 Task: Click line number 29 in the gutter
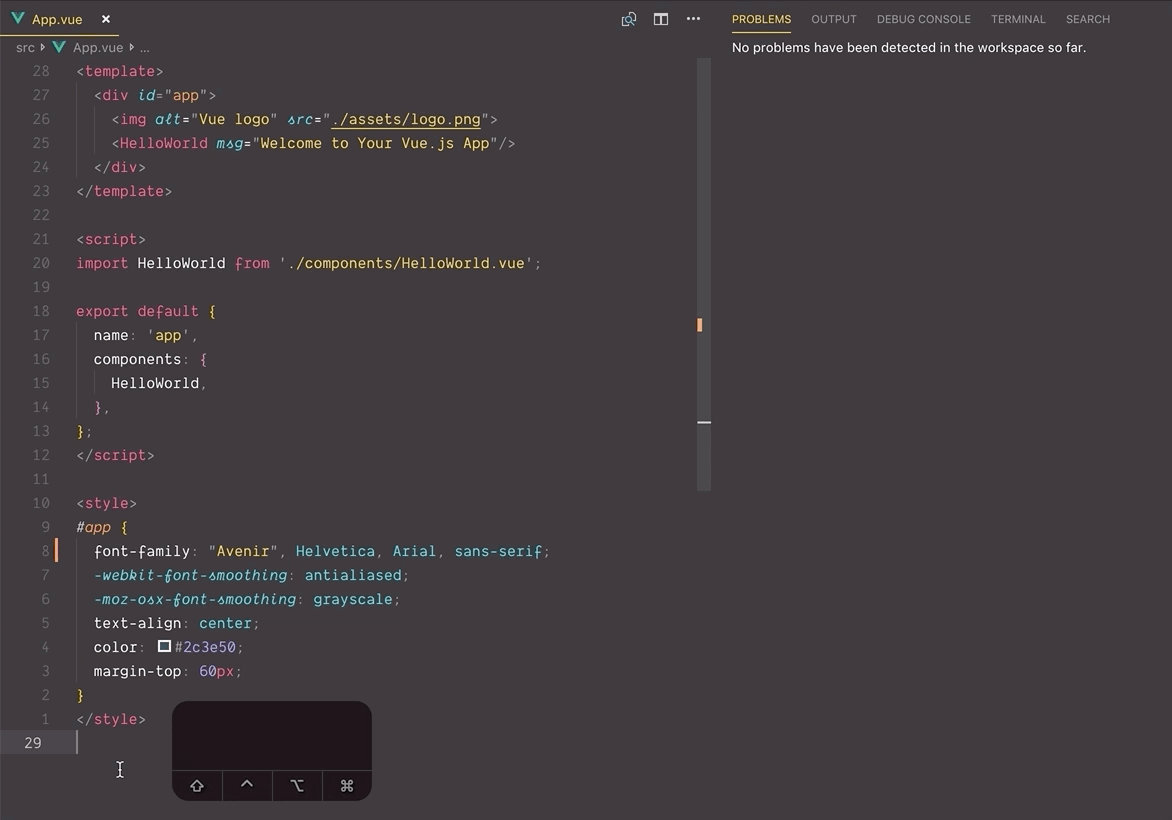pos(32,742)
